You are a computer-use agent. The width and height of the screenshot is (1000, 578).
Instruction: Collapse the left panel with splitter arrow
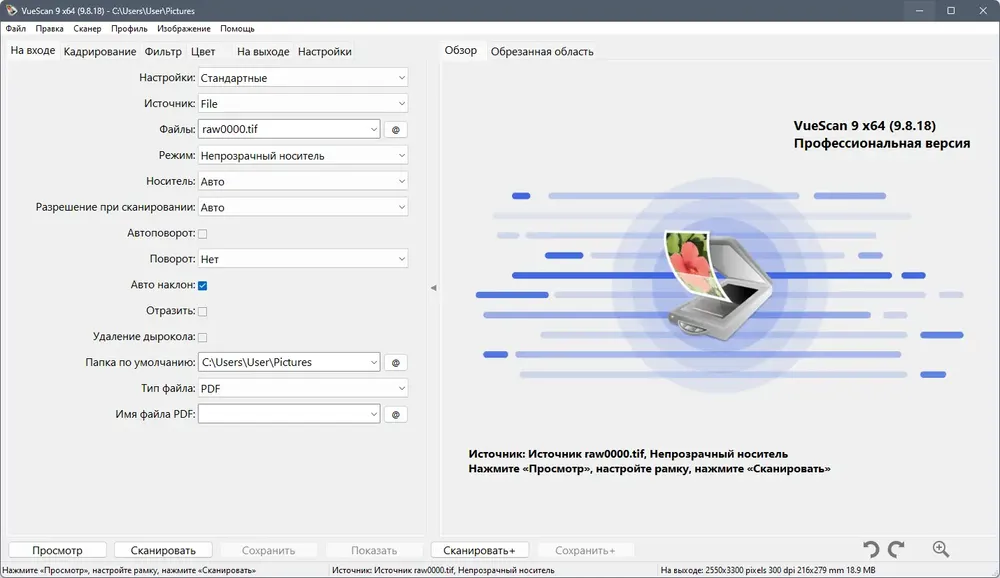point(433,288)
